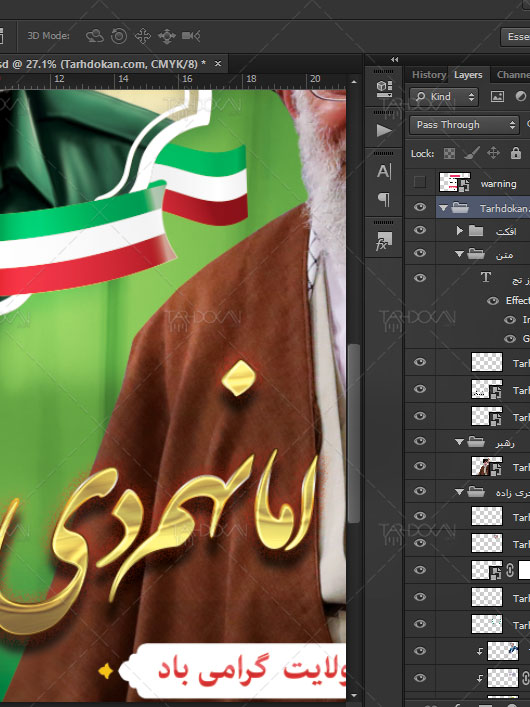
Task: Switch to the Channels tab
Action: pos(513,75)
